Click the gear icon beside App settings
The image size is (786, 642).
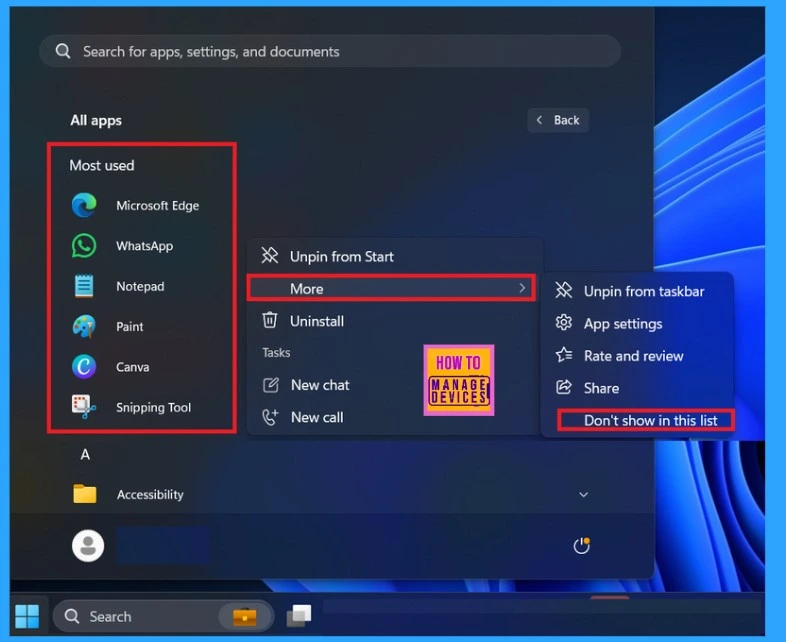pos(564,323)
